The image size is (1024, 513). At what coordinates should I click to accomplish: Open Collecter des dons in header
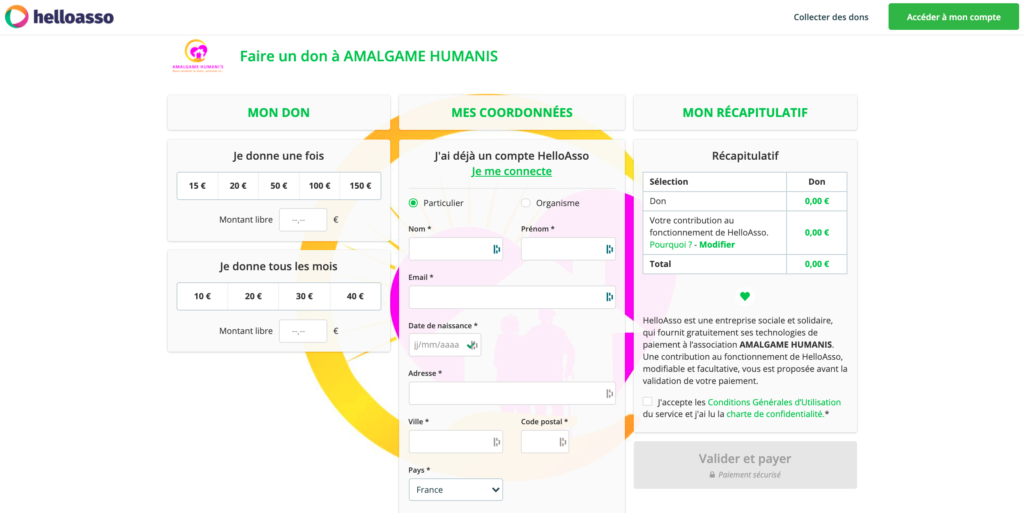point(831,17)
